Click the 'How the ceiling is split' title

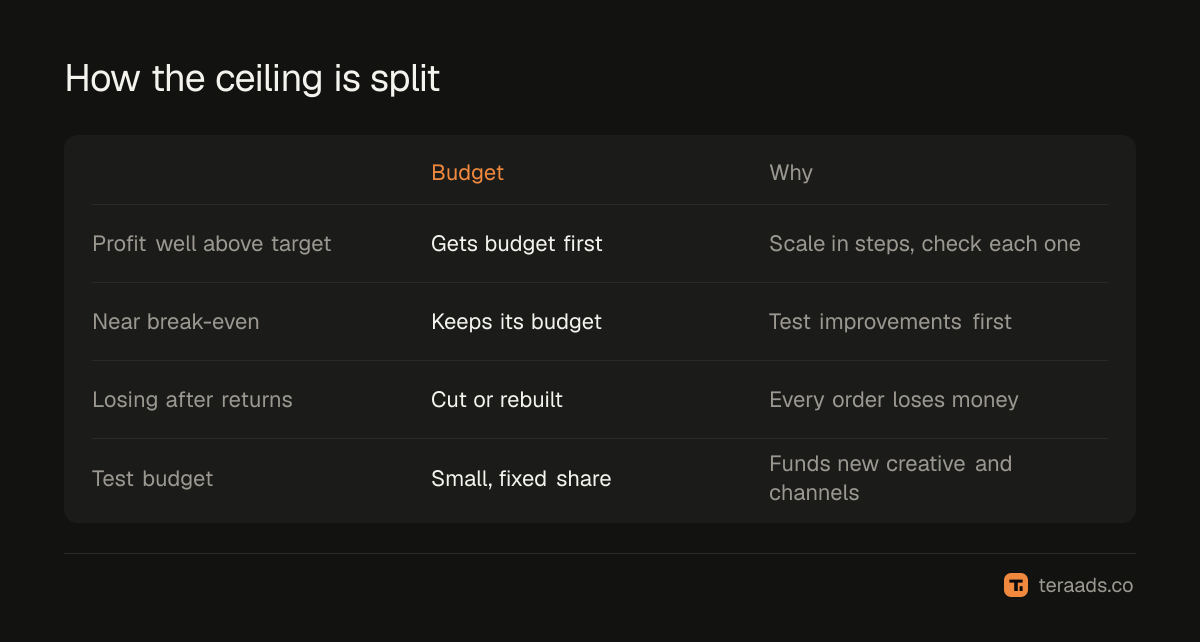[x=252, y=78]
